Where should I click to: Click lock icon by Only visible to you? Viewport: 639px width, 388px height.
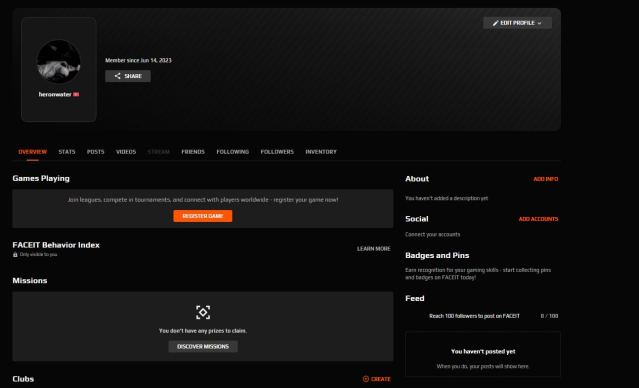coord(15,255)
